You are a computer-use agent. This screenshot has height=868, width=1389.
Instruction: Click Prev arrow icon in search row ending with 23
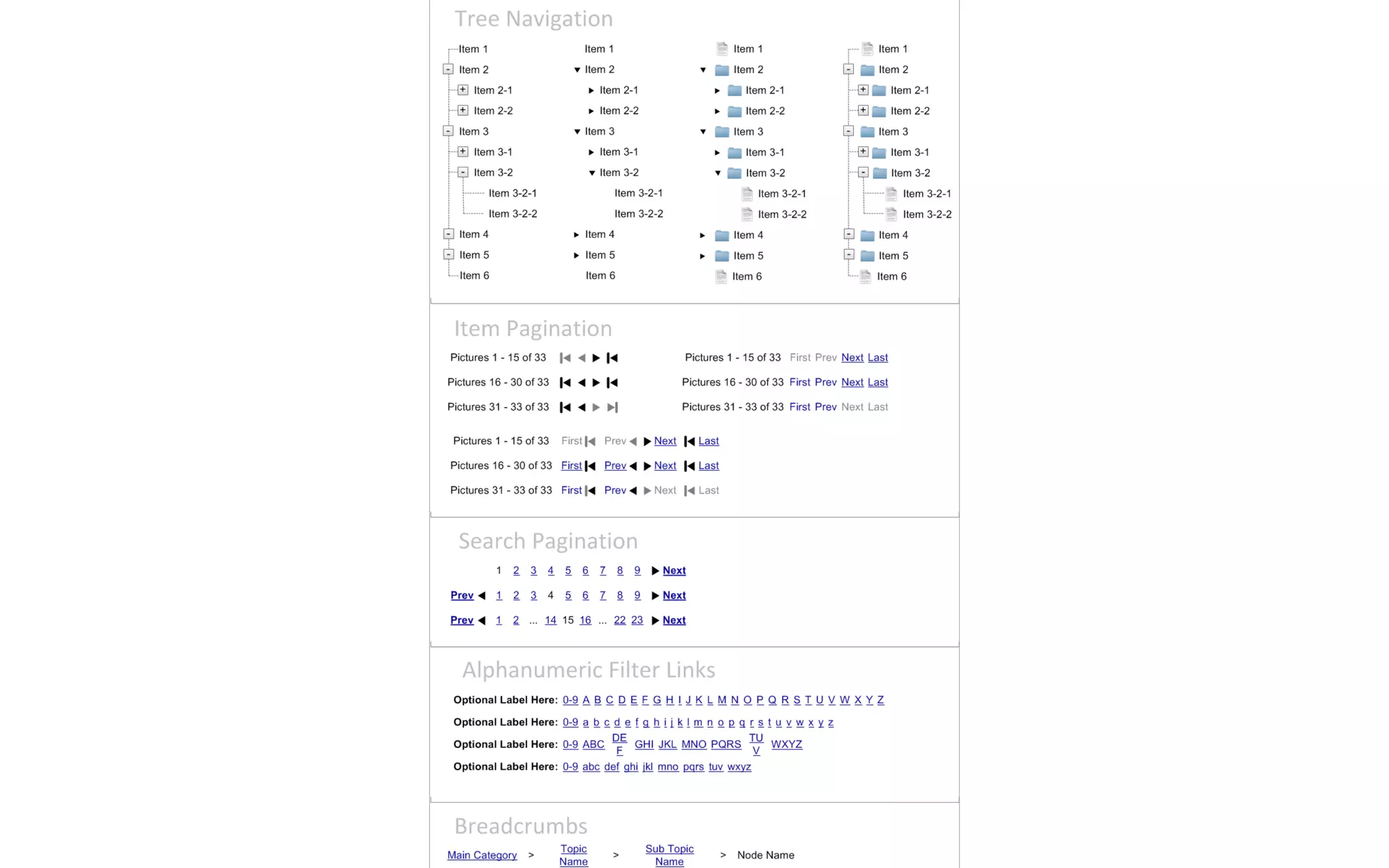(x=482, y=620)
